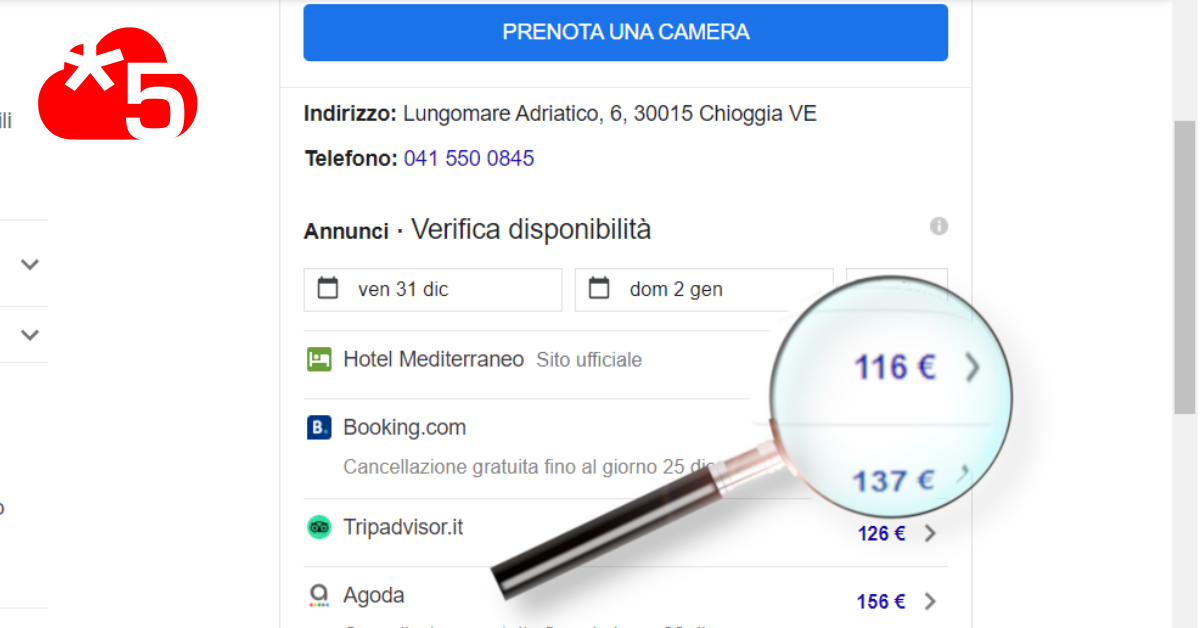
Task: Click the green Hotel Mediterraneo bed icon
Action: click(319, 360)
